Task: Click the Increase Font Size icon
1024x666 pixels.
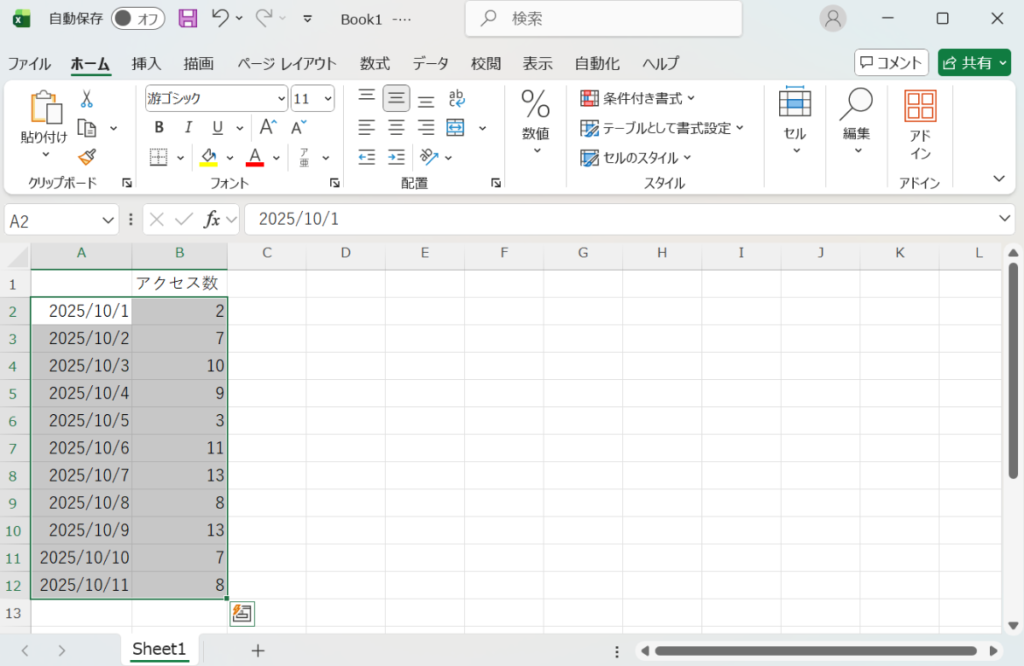Action: [x=267, y=127]
